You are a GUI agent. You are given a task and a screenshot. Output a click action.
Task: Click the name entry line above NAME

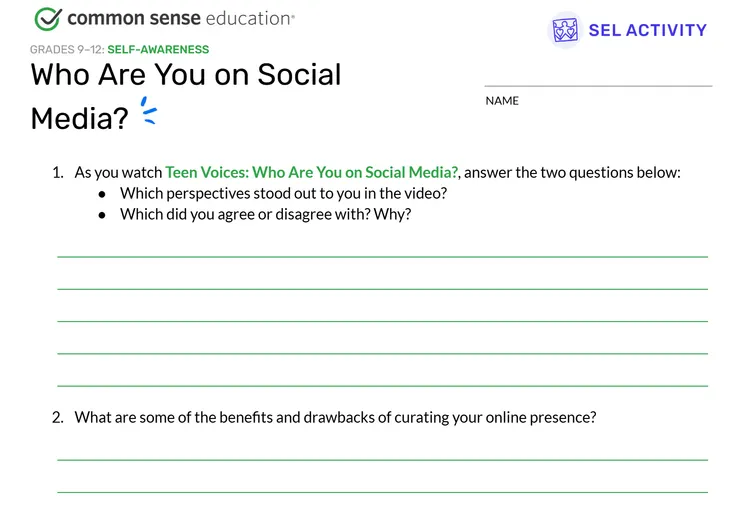[598, 84]
